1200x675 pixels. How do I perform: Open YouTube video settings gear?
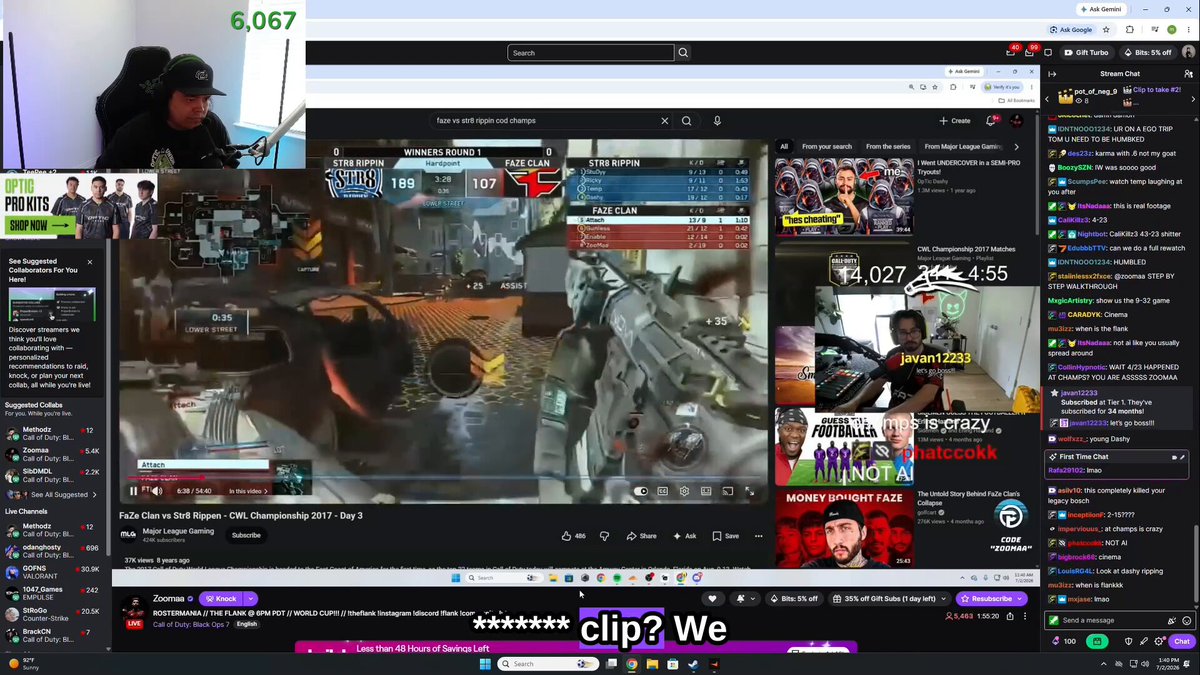click(x=684, y=491)
